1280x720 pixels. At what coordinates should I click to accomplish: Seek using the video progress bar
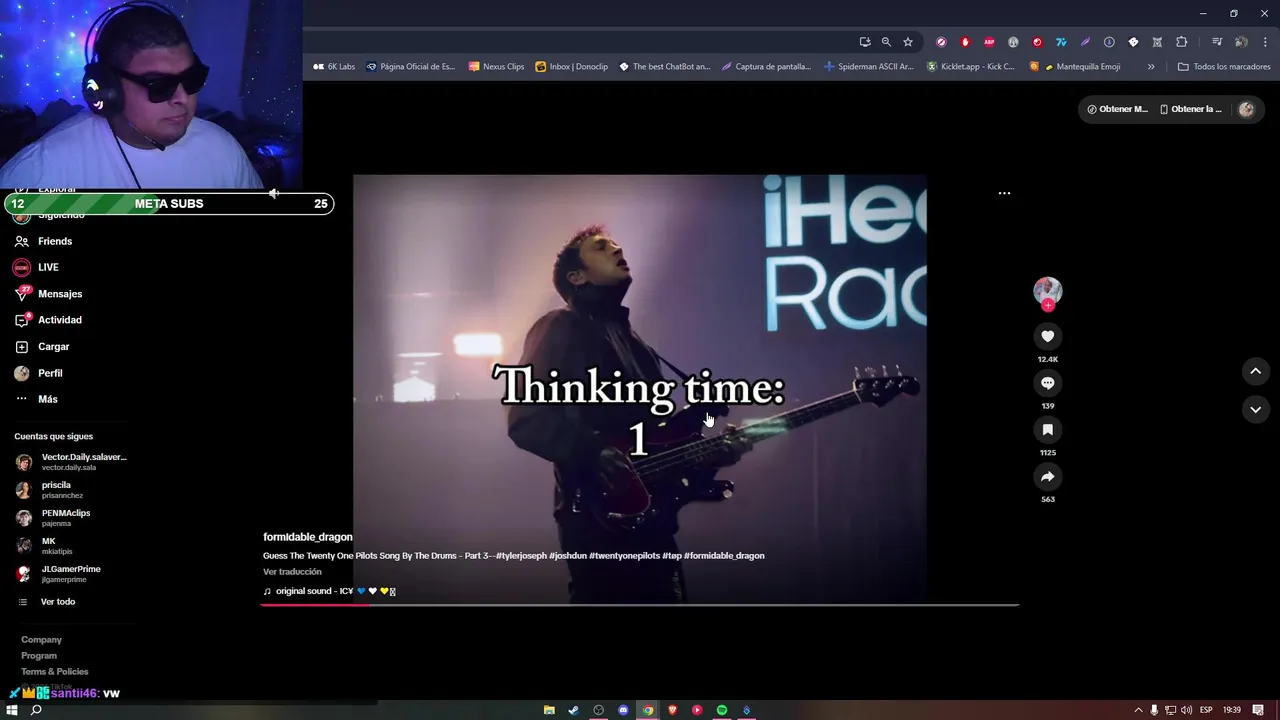[x=639, y=606]
